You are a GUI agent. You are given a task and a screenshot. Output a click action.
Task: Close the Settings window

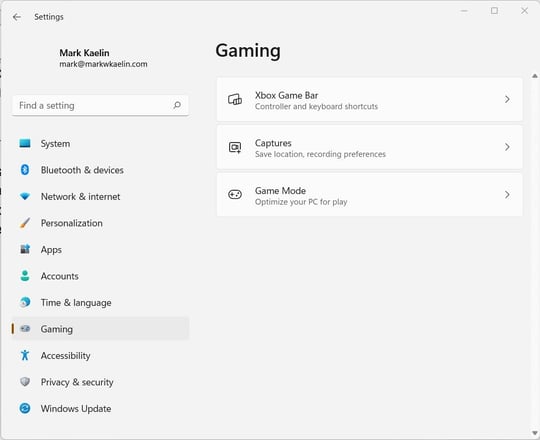(524, 11)
